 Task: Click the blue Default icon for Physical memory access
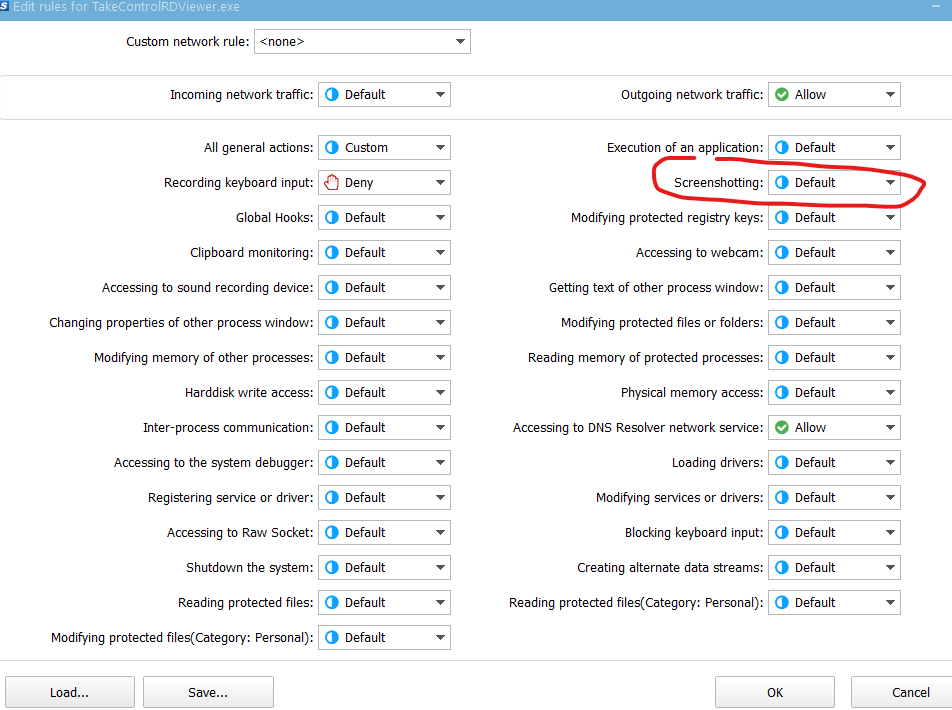[782, 393]
